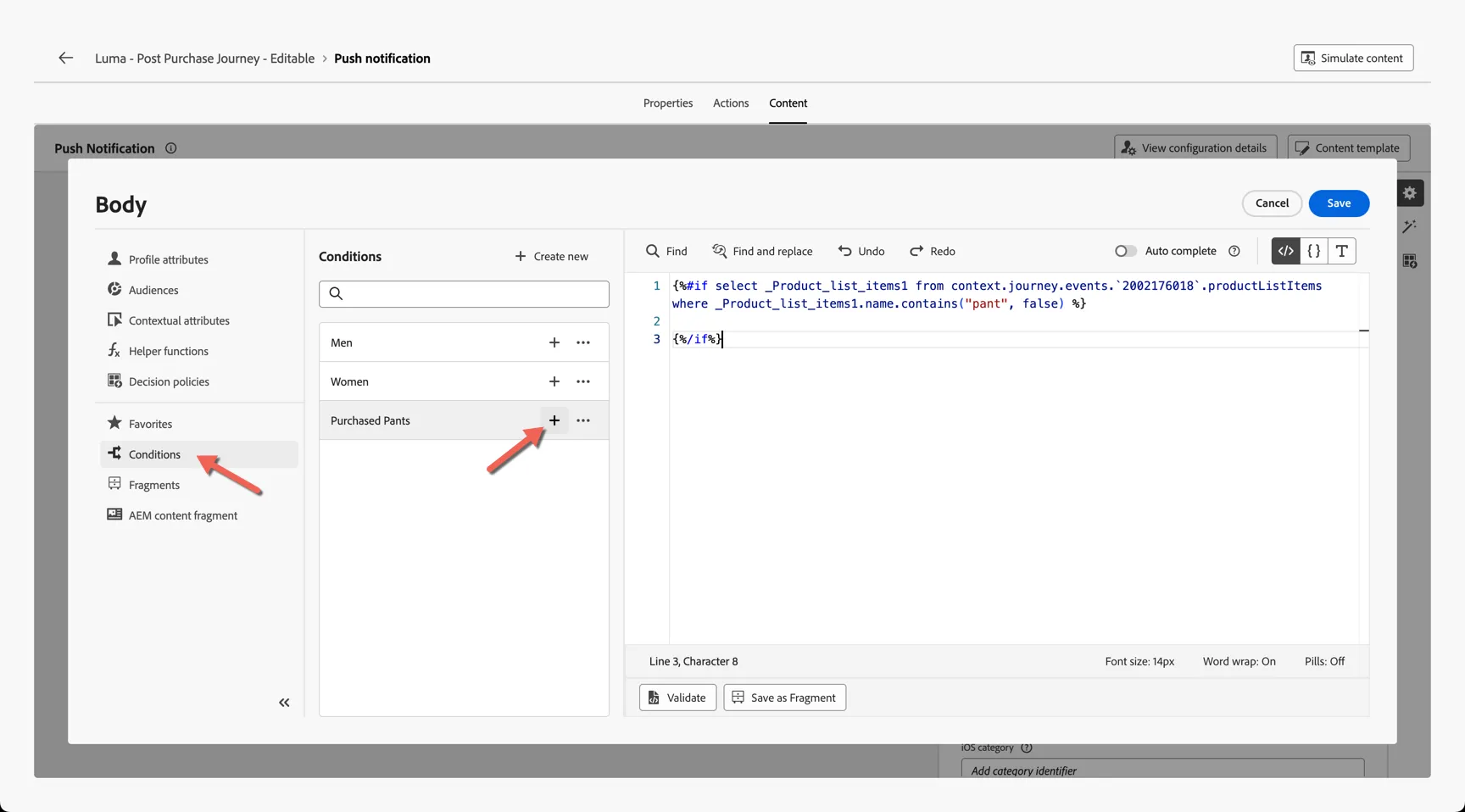Open Favorites in the sidebar

(x=198, y=424)
